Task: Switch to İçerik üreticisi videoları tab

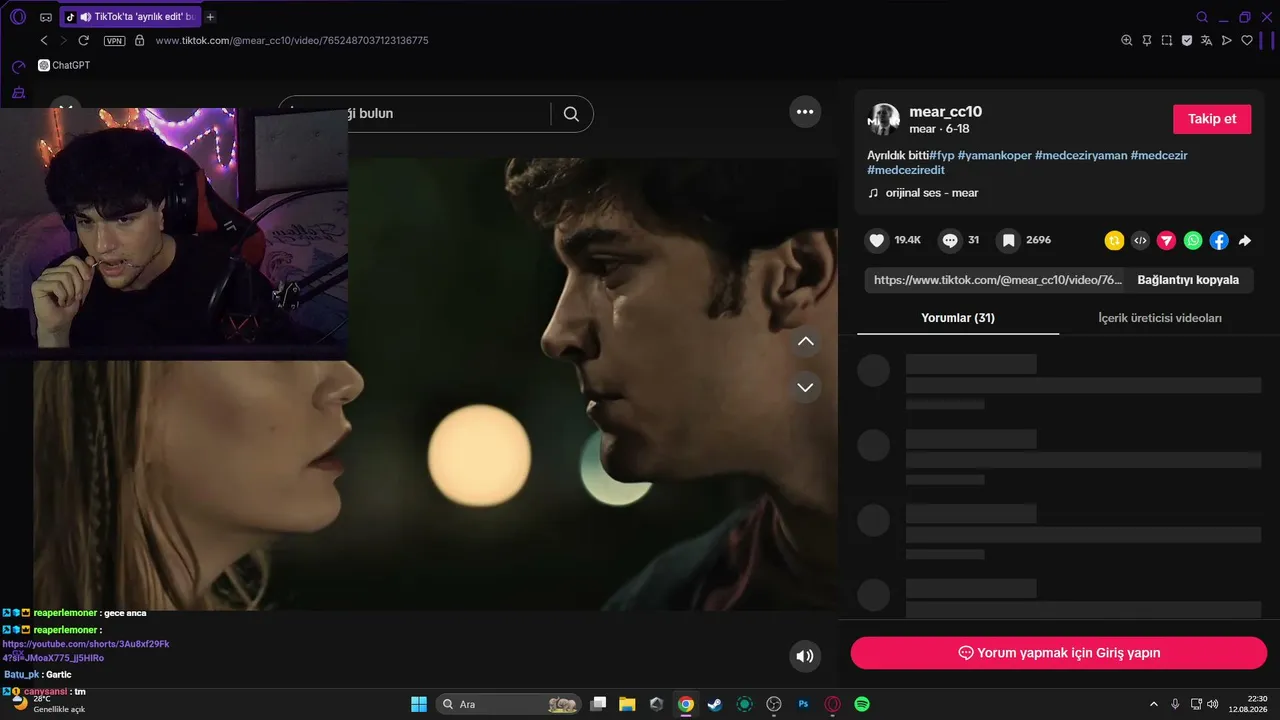Action: pyautogui.click(x=1160, y=318)
